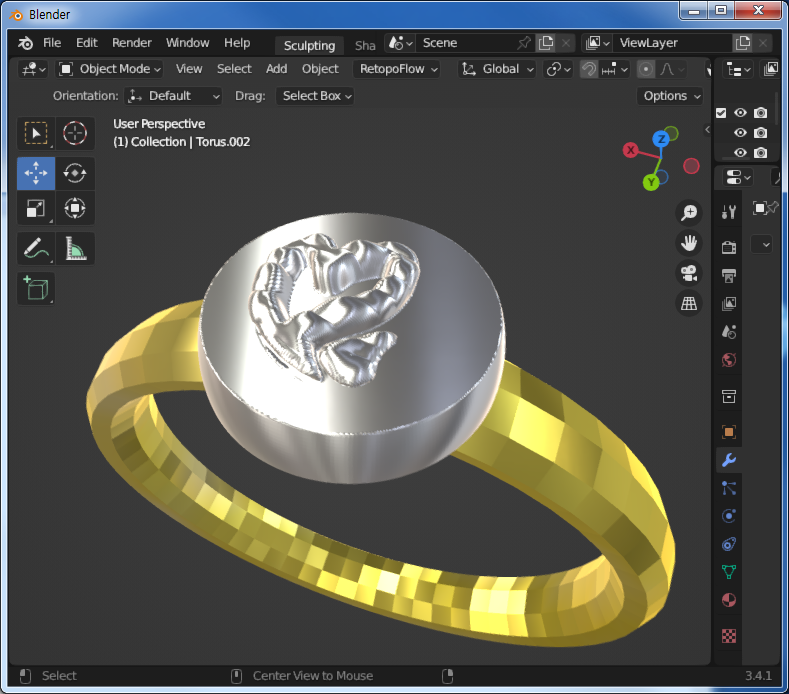Open the Modifiers wrench tab
Viewport: 789px width, 694px height.
click(x=729, y=460)
